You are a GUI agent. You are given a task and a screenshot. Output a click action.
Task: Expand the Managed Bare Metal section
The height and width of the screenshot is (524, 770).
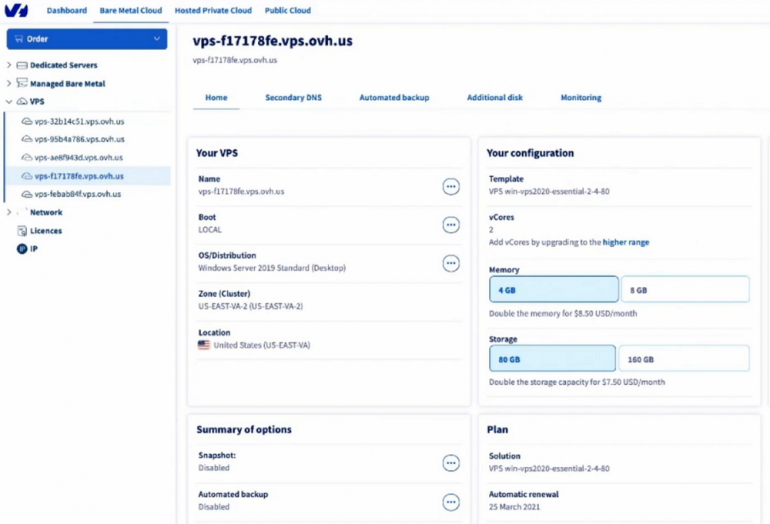tap(10, 84)
